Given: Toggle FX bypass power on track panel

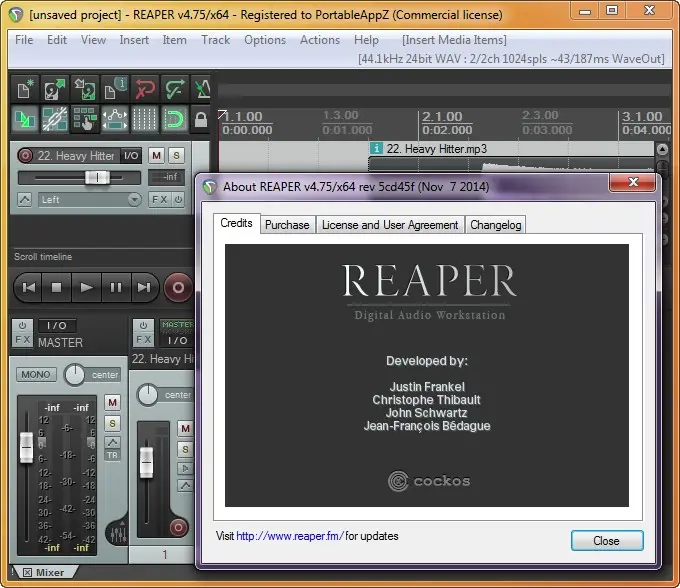Looking at the screenshot, I should 178,200.
